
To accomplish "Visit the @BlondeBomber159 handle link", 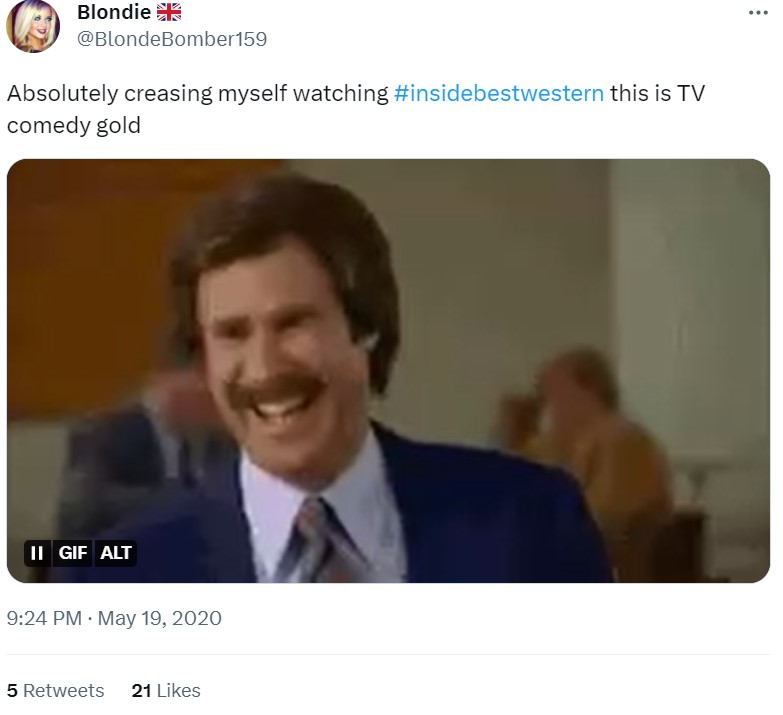I will pyautogui.click(x=172, y=39).
